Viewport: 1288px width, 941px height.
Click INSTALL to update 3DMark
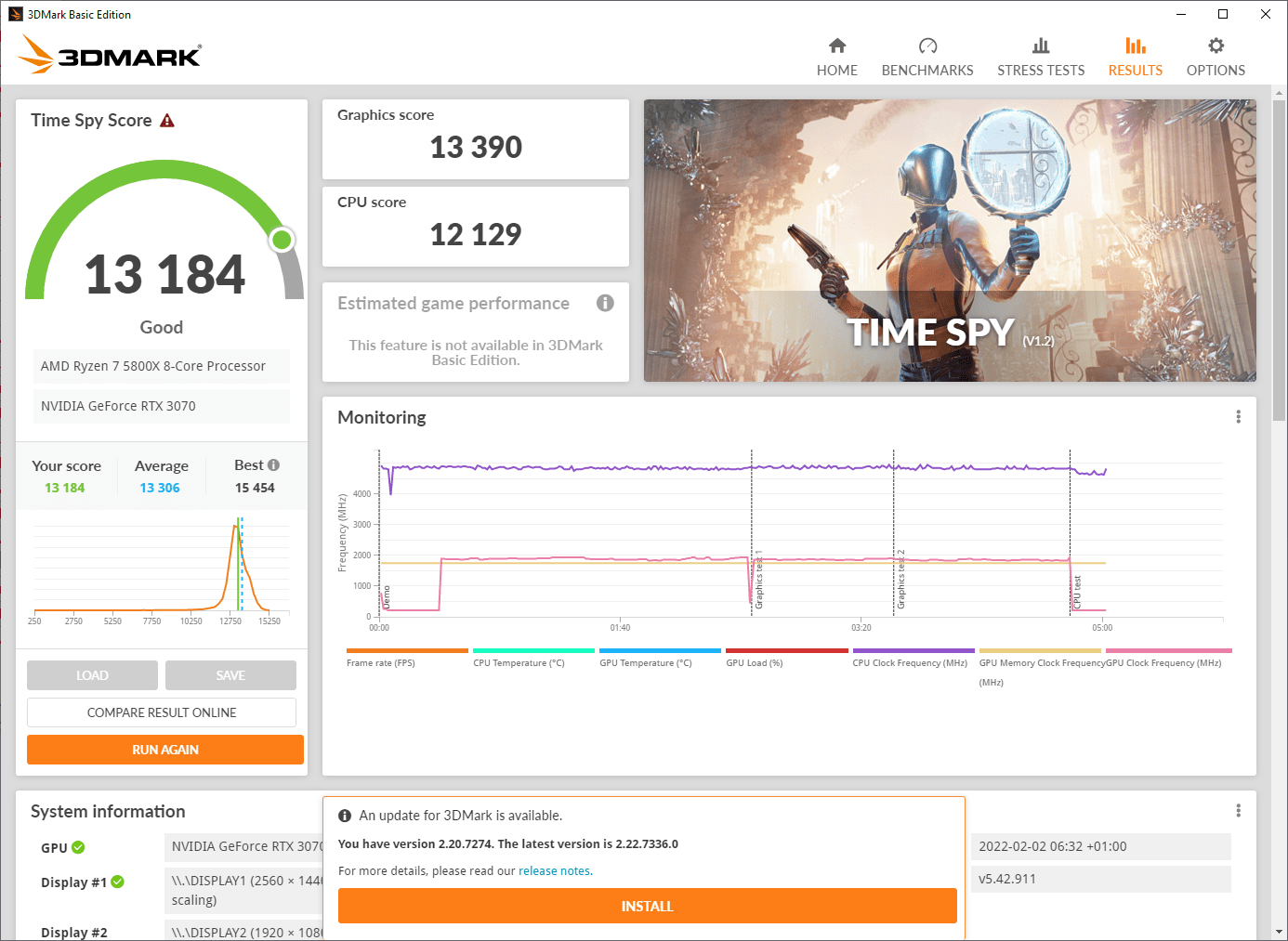click(x=647, y=906)
